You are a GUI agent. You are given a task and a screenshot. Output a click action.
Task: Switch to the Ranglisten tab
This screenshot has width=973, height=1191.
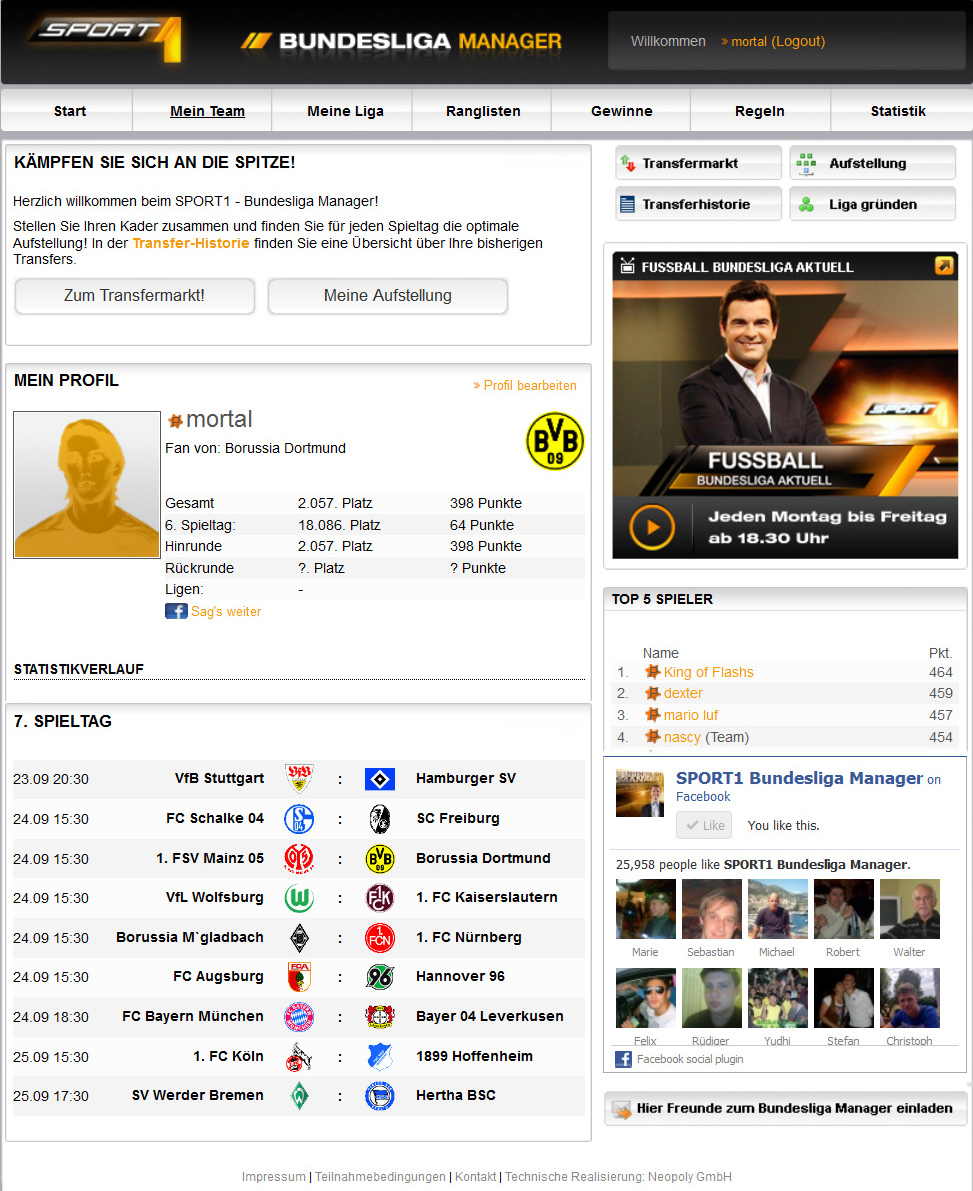(483, 111)
